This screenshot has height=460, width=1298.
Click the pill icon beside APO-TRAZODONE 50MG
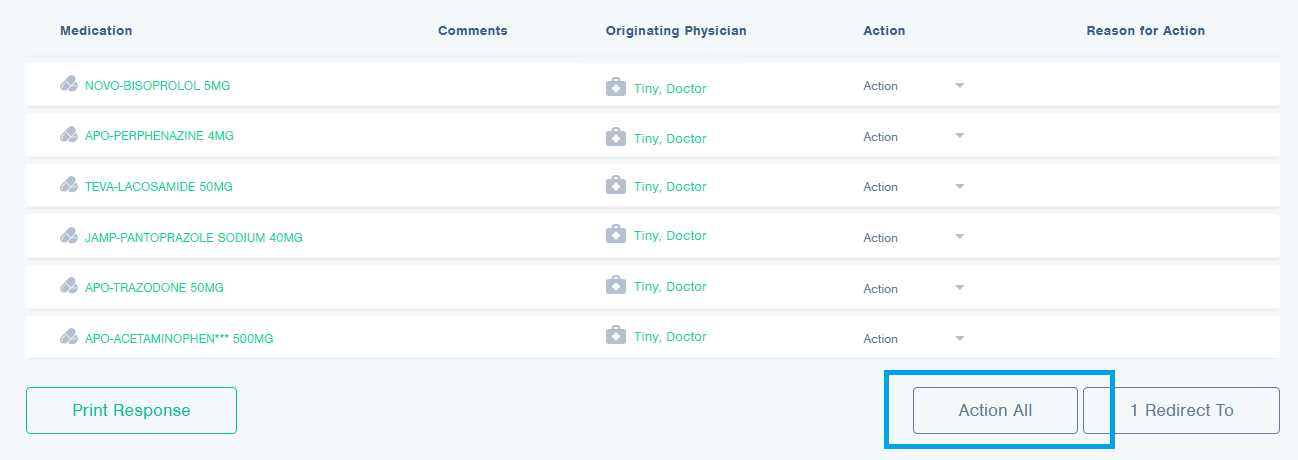tap(69, 287)
